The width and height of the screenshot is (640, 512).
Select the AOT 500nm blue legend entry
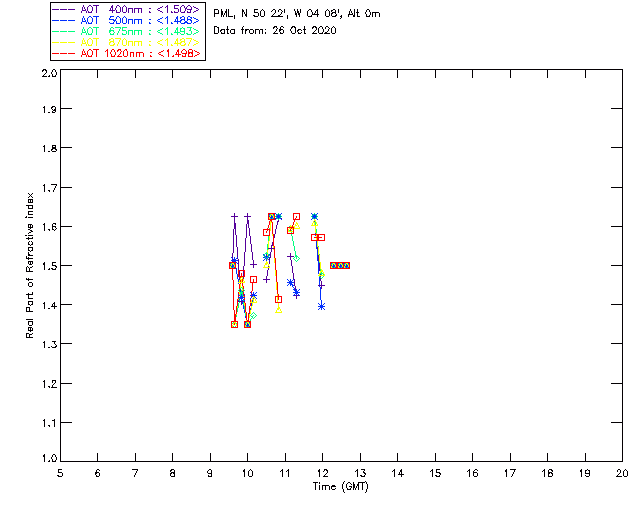pos(126,20)
